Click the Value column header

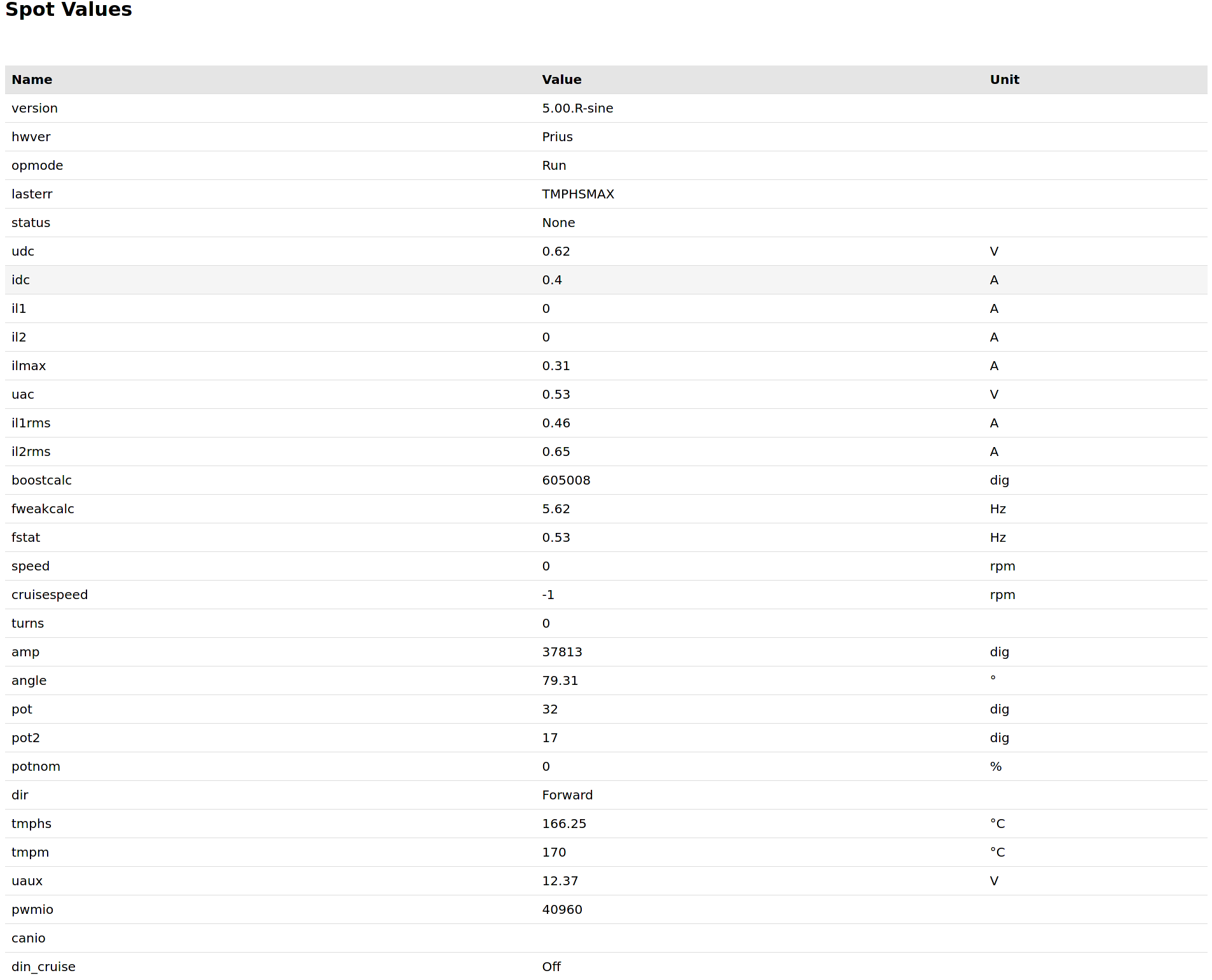click(561, 79)
